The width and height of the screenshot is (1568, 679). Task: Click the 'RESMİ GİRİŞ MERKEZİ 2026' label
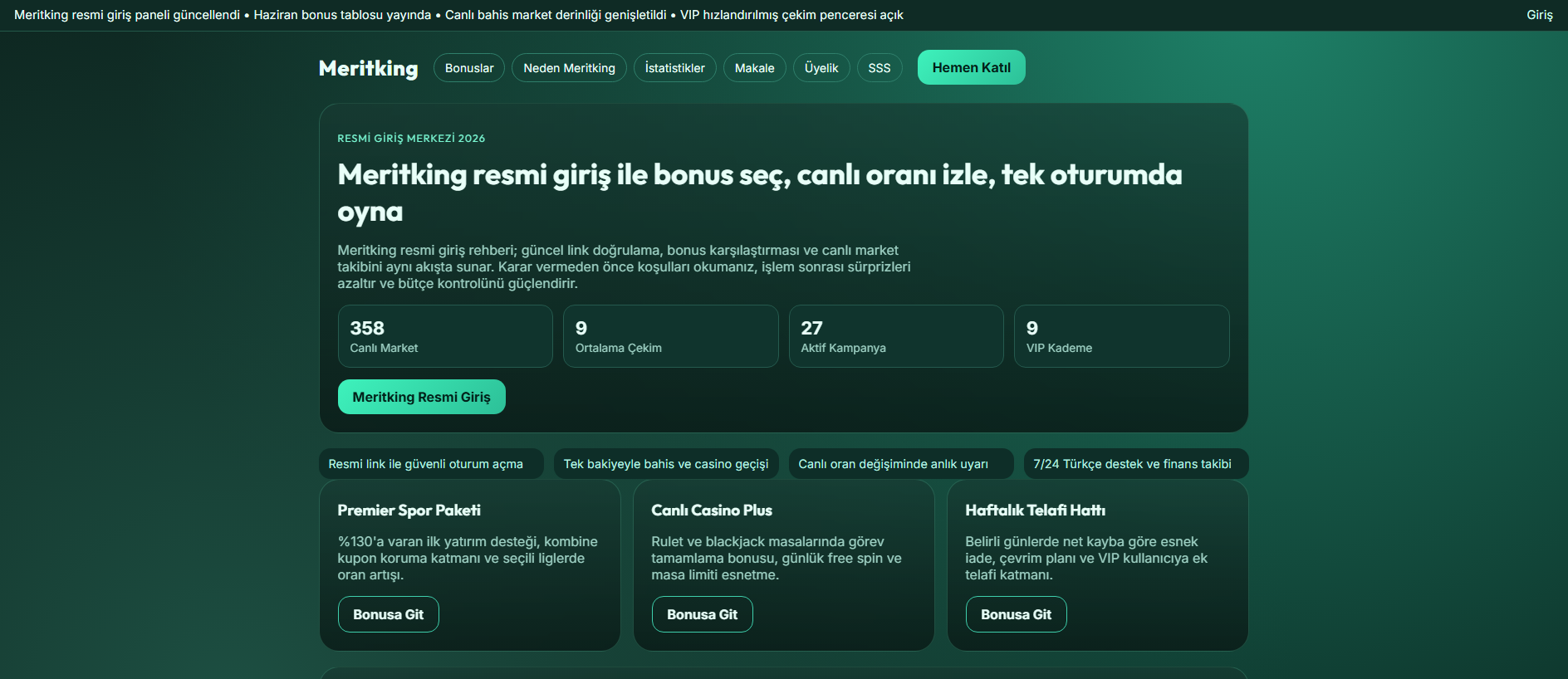point(411,139)
